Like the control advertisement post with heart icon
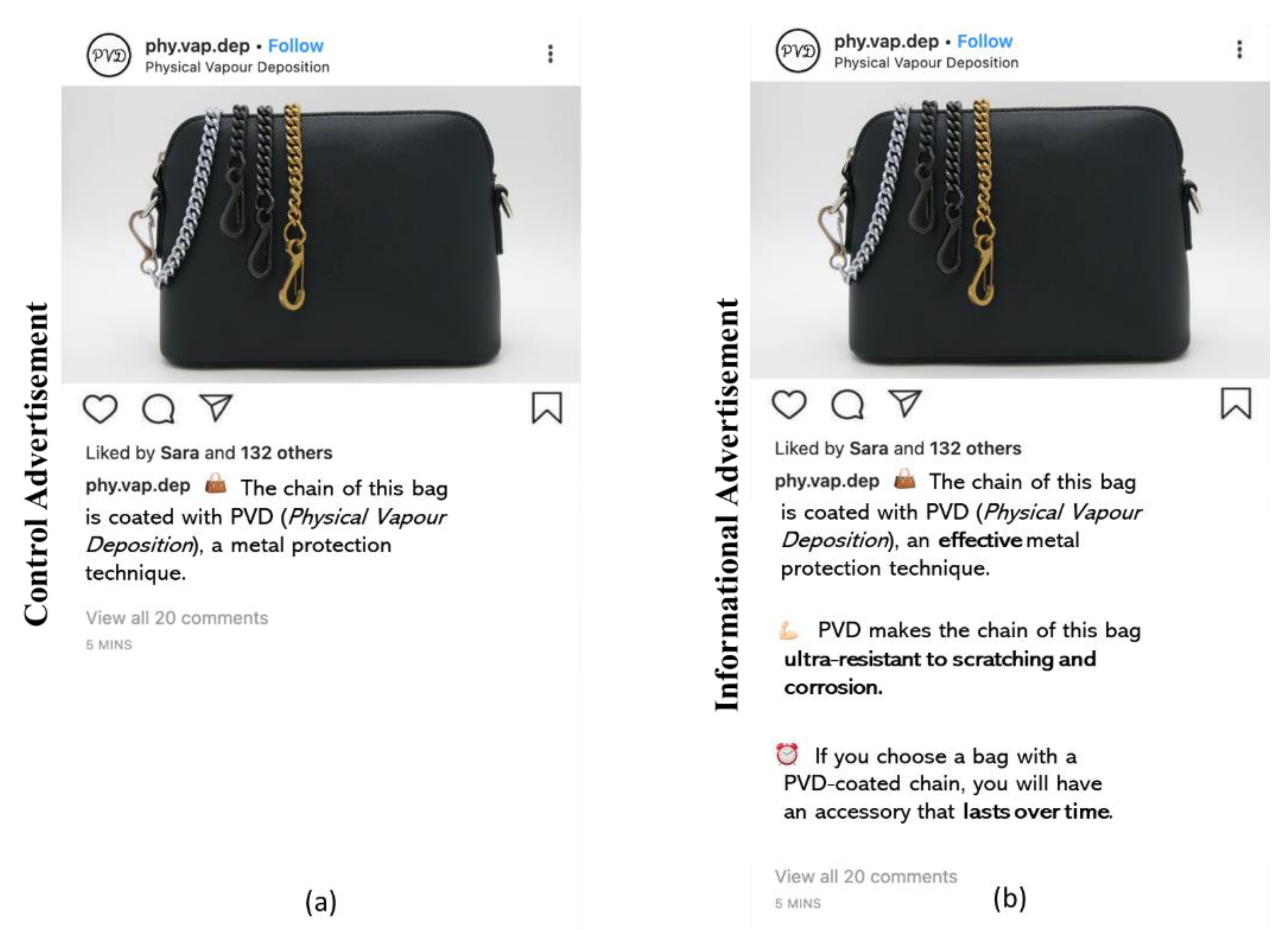 [100, 409]
